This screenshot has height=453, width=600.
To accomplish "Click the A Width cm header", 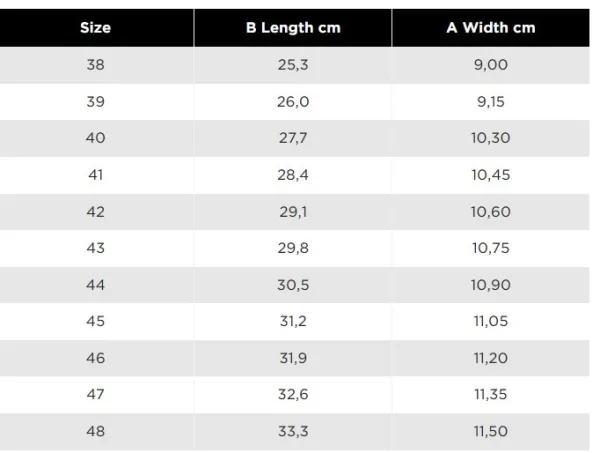I will [x=490, y=27].
